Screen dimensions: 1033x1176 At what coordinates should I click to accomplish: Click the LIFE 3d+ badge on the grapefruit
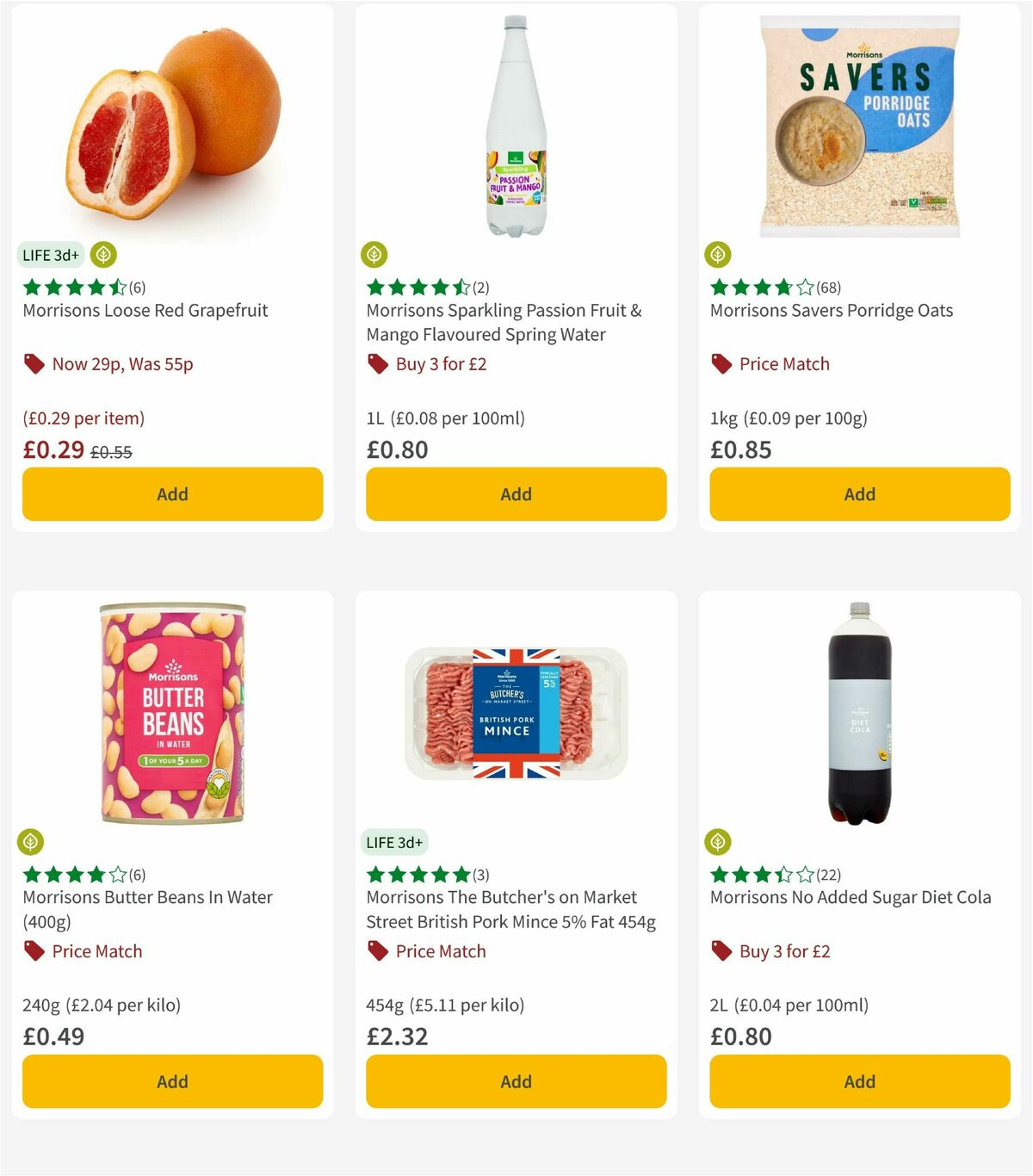pos(50,255)
